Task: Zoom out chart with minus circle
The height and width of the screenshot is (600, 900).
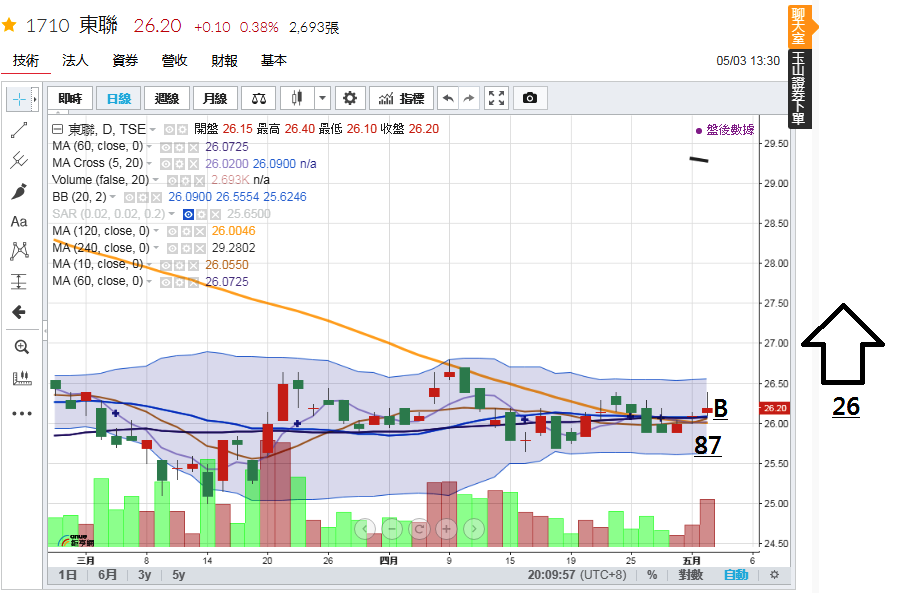Action: point(392,529)
